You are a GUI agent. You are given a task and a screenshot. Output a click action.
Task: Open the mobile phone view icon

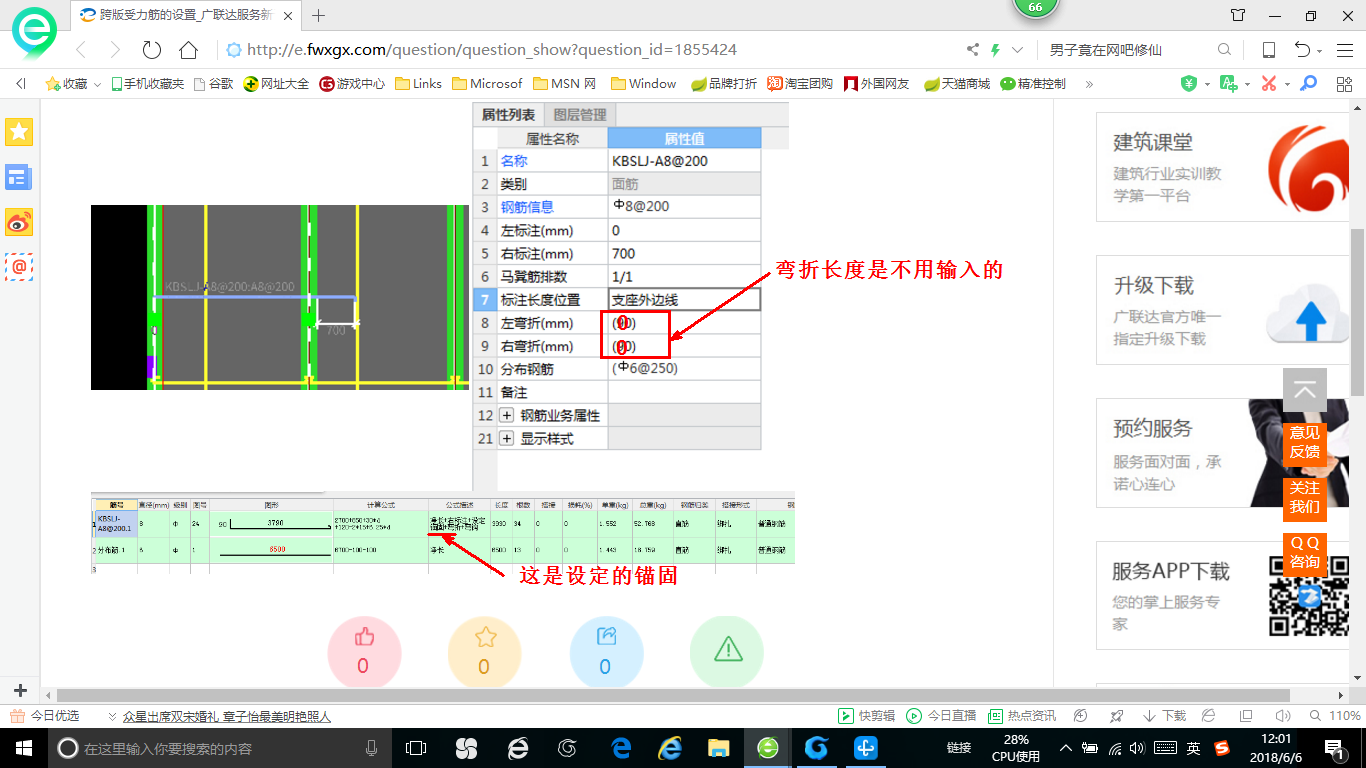(x=1269, y=50)
